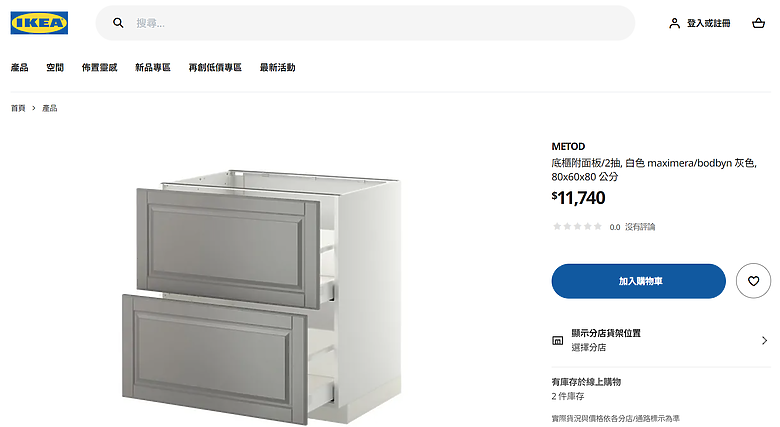Open 再創低價專區 menu item
This screenshot has height=427, width=780.
coord(215,67)
